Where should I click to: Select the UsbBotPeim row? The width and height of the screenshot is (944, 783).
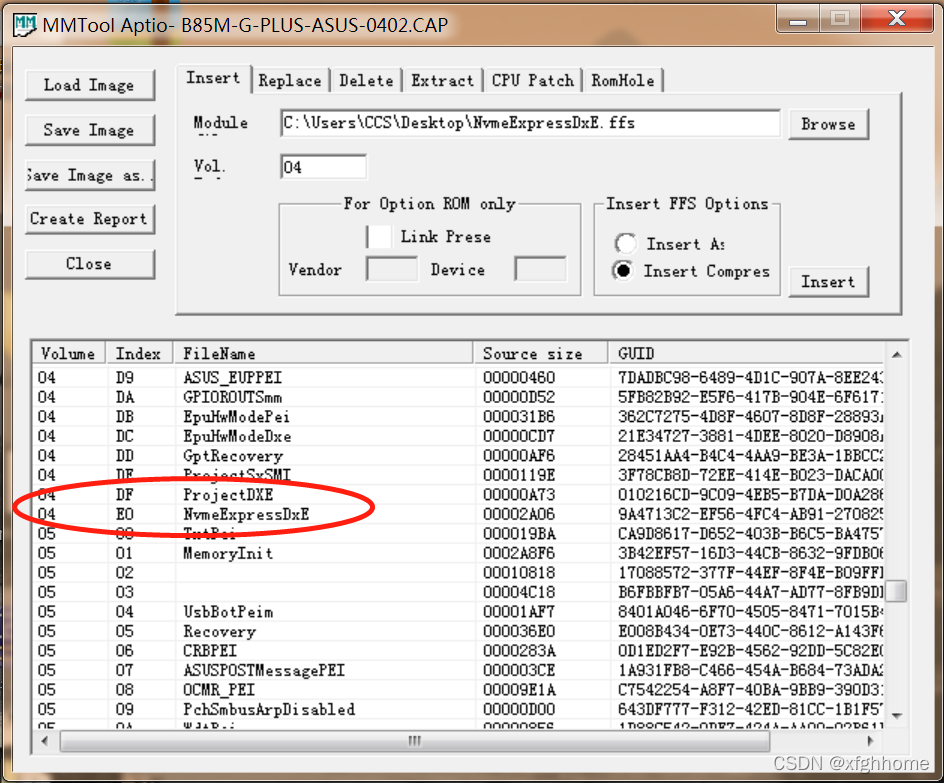click(458, 611)
